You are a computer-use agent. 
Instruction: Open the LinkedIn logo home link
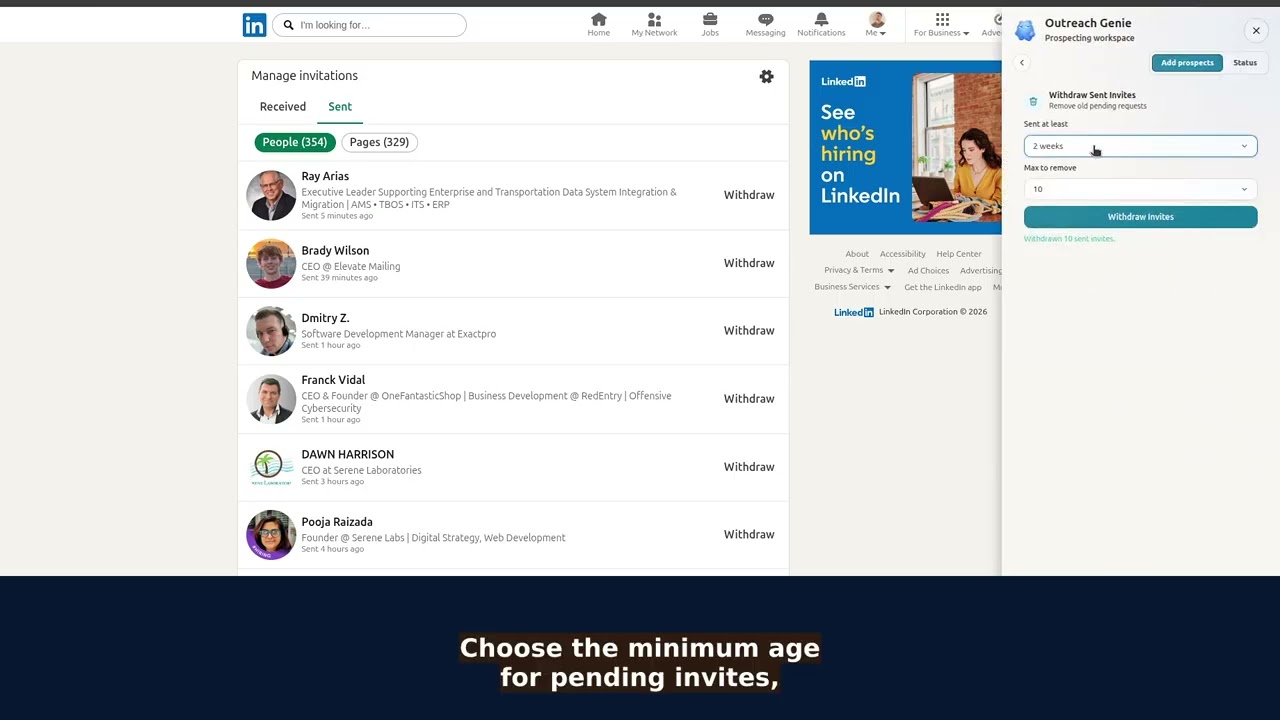click(254, 25)
